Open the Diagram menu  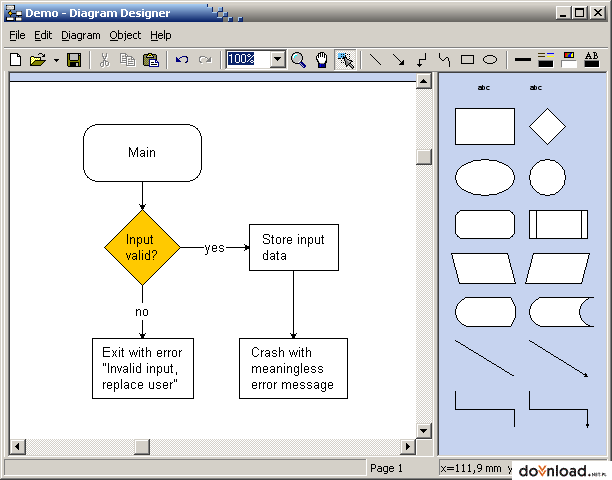point(81,35)
